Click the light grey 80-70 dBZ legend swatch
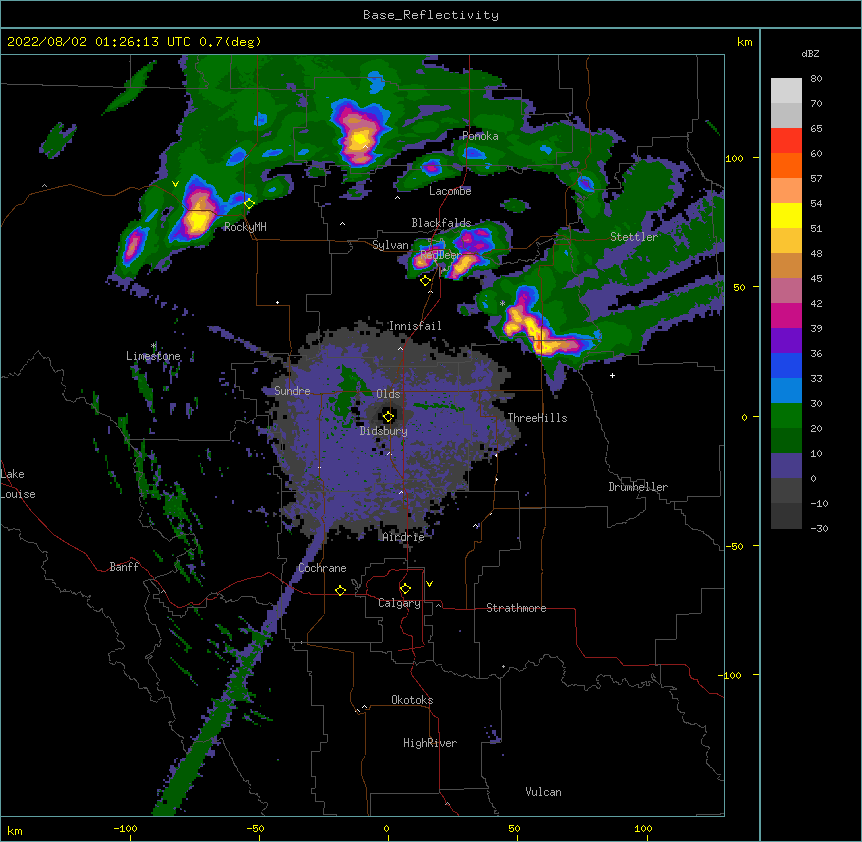 click(x=786, y=91)
